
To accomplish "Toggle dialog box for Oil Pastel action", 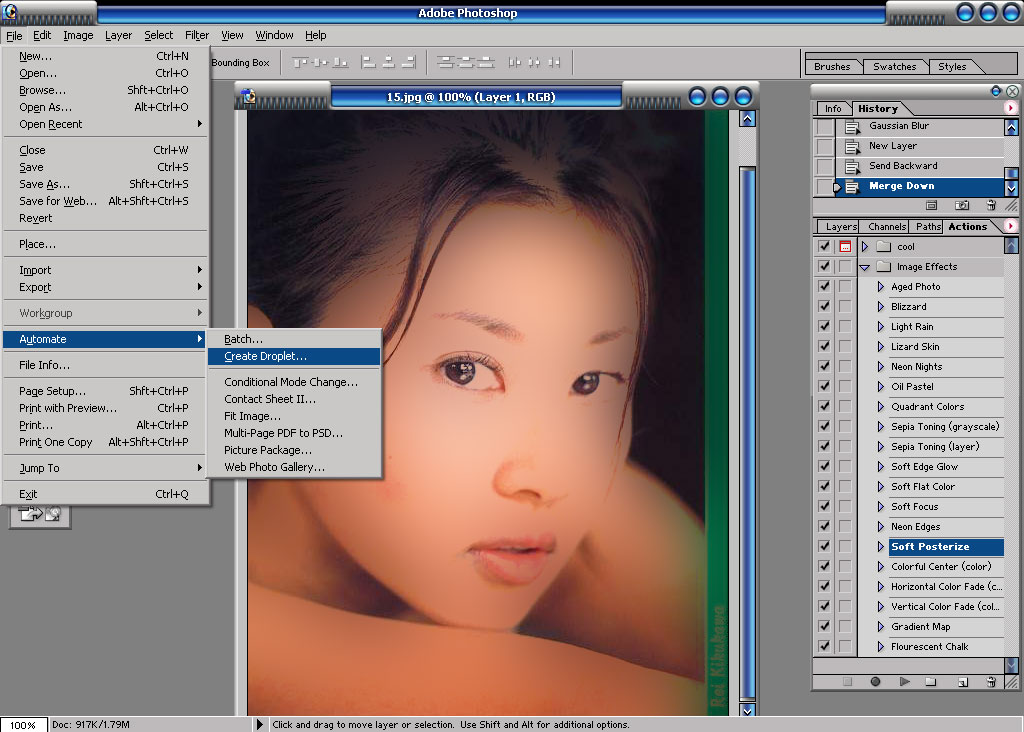I will pyautogui.click(x=845, y=386).
